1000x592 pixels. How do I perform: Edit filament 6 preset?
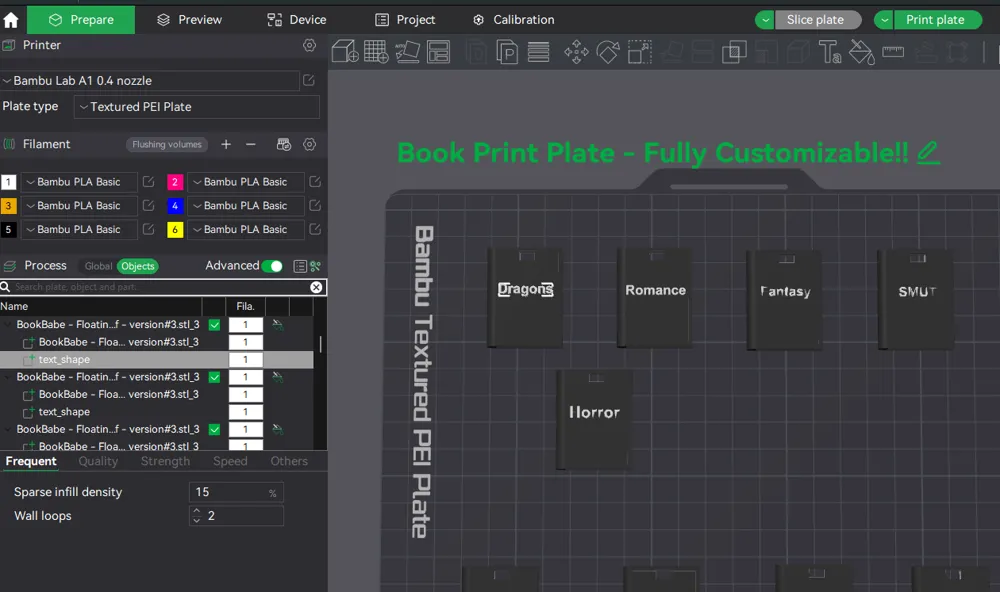point(314,229)
